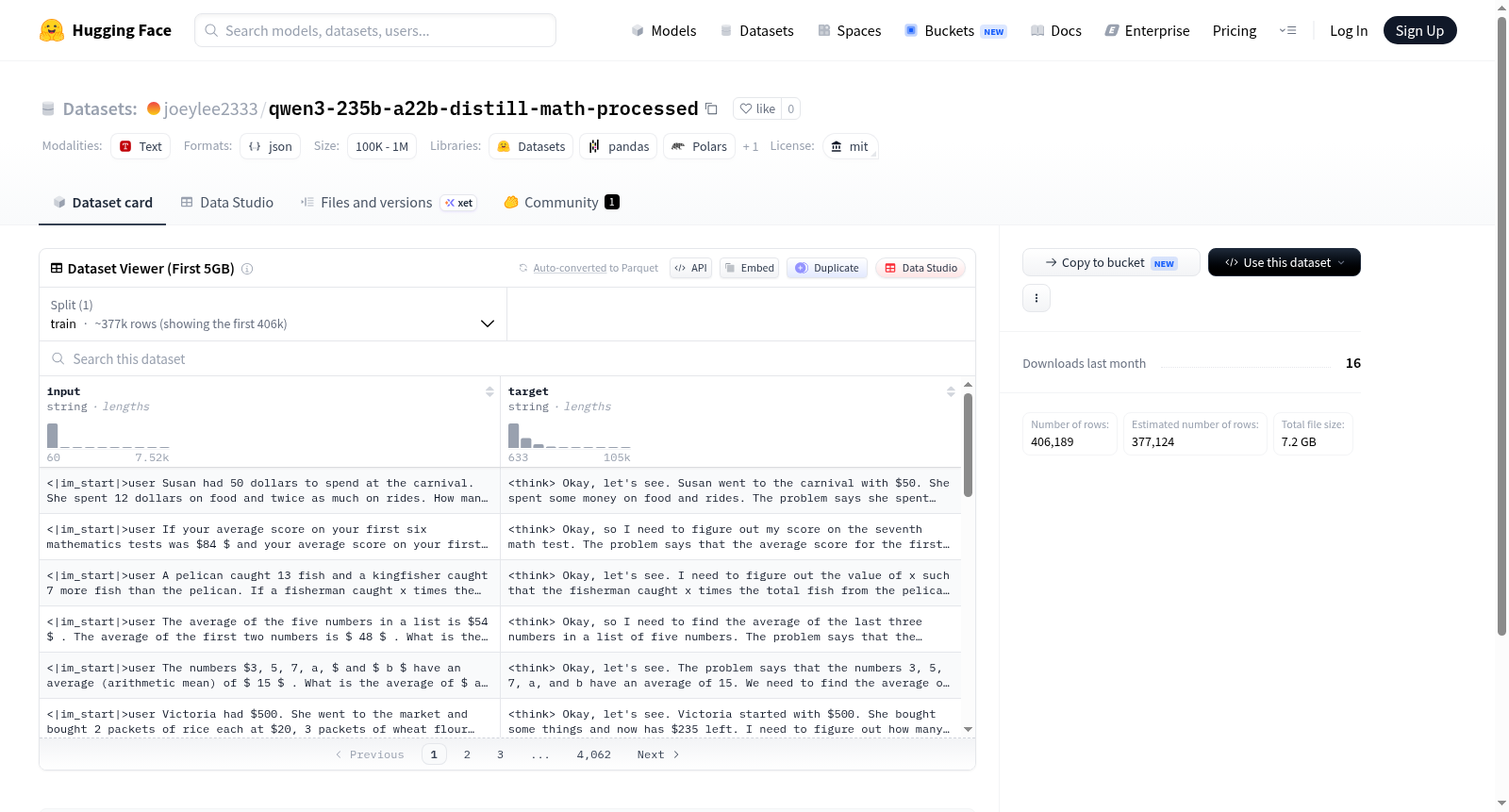
Task: Click the dataset table scroll-down arrow
Action: pos(968,730)
